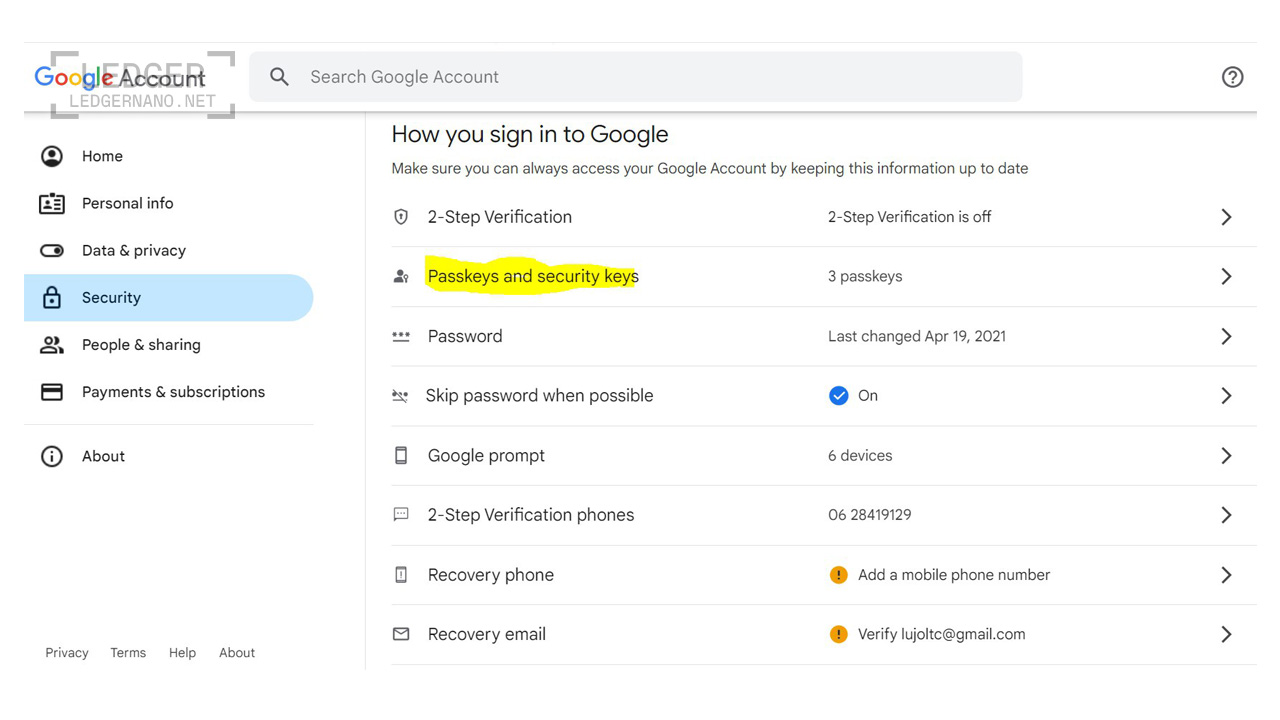Select the Security sidebar item

click(168, 297)
